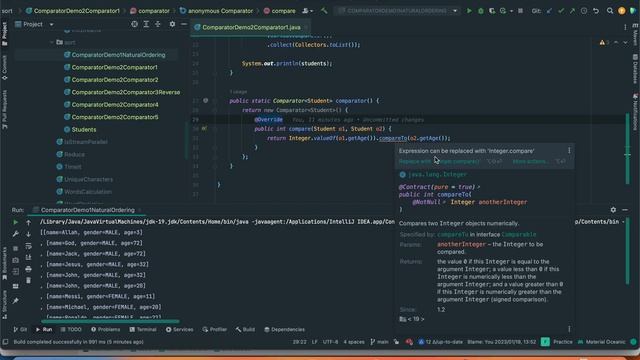Open the Git tool window tab
Viewport: 640px width, 360px height.
[20, 329]
